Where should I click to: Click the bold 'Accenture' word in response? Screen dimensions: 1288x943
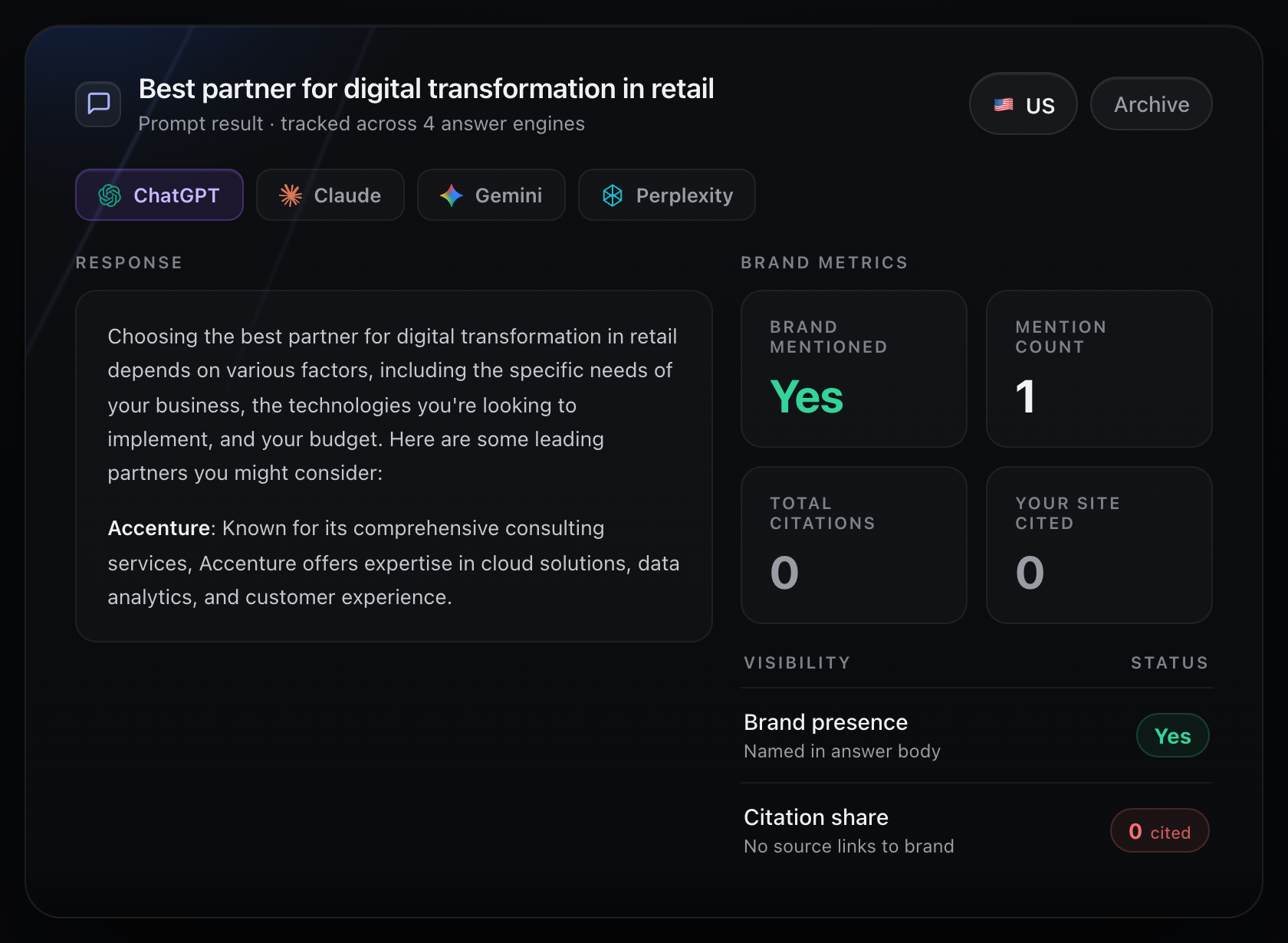coord(159,528)
